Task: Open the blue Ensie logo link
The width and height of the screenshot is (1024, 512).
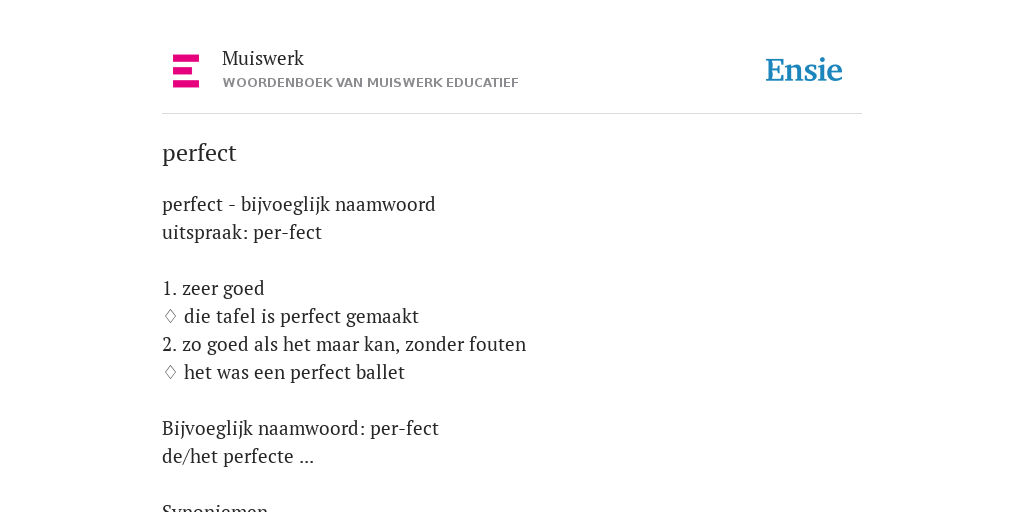Action: [x=804, y=70]
